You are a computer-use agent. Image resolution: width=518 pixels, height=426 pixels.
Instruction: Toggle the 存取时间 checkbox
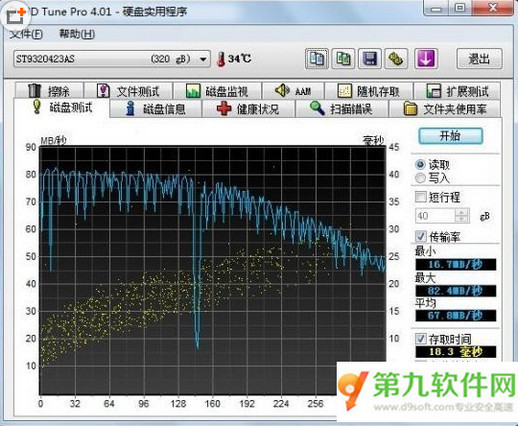point(421,339)
